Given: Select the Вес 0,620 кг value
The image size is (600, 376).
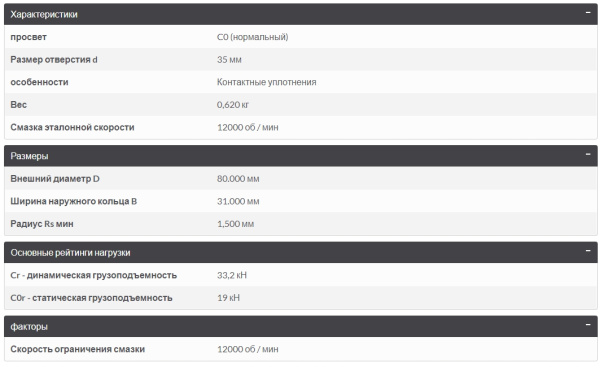Looking at the screenshot, I should pos(233,105).
